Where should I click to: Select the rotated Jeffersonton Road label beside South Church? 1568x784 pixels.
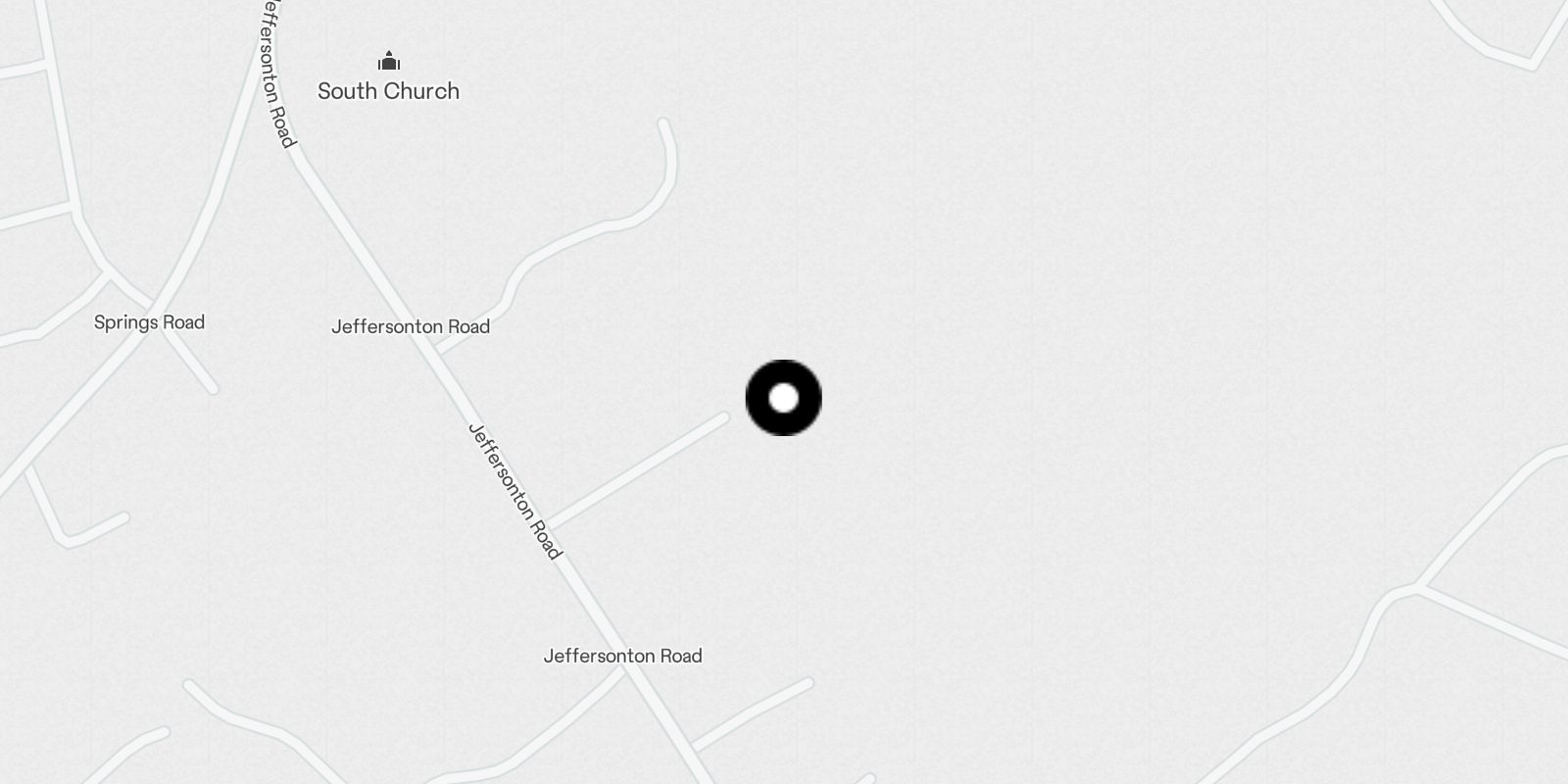277,73
